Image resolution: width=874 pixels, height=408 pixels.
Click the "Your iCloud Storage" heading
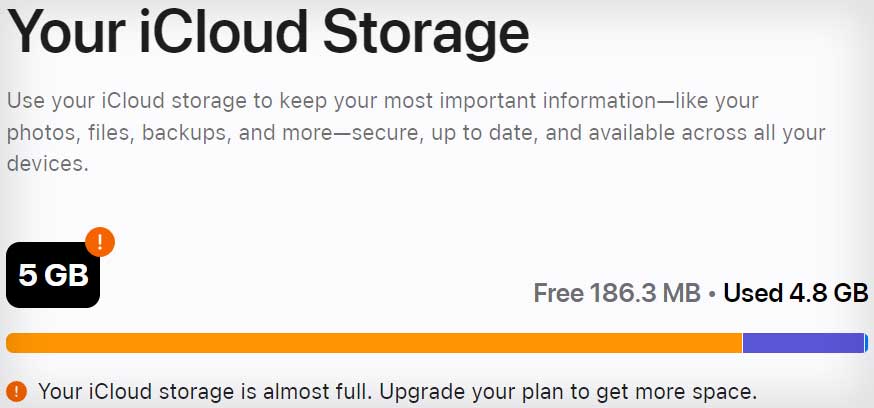point(268,32)
